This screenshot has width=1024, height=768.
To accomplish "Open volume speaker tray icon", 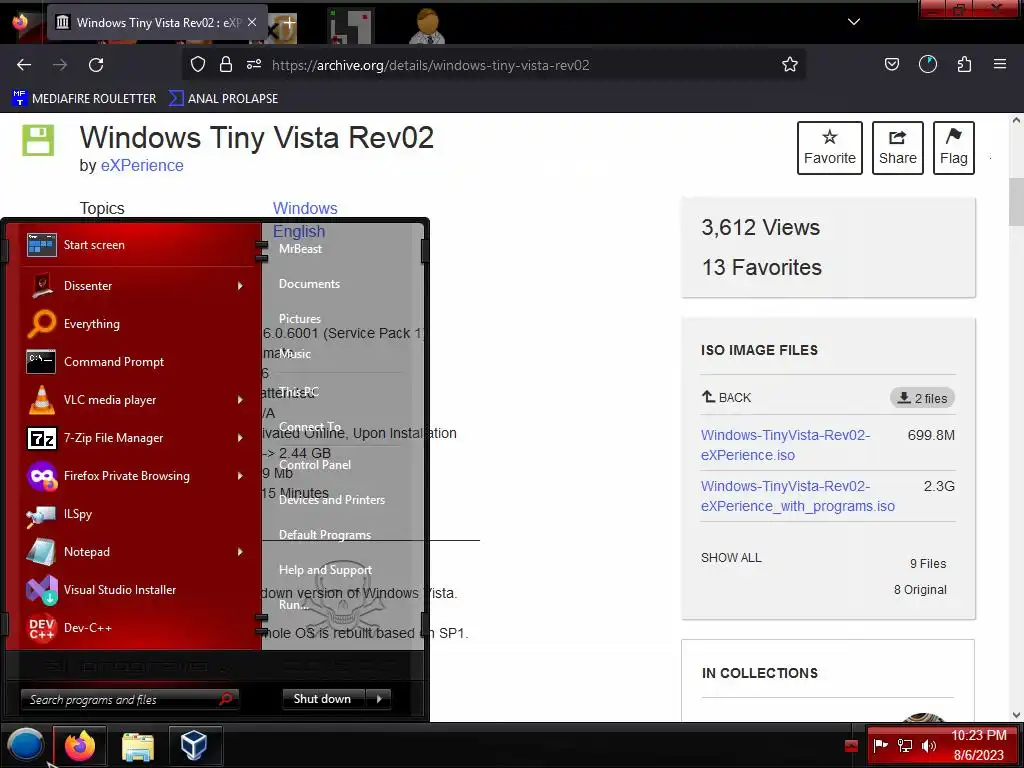I will click(929, 745).
